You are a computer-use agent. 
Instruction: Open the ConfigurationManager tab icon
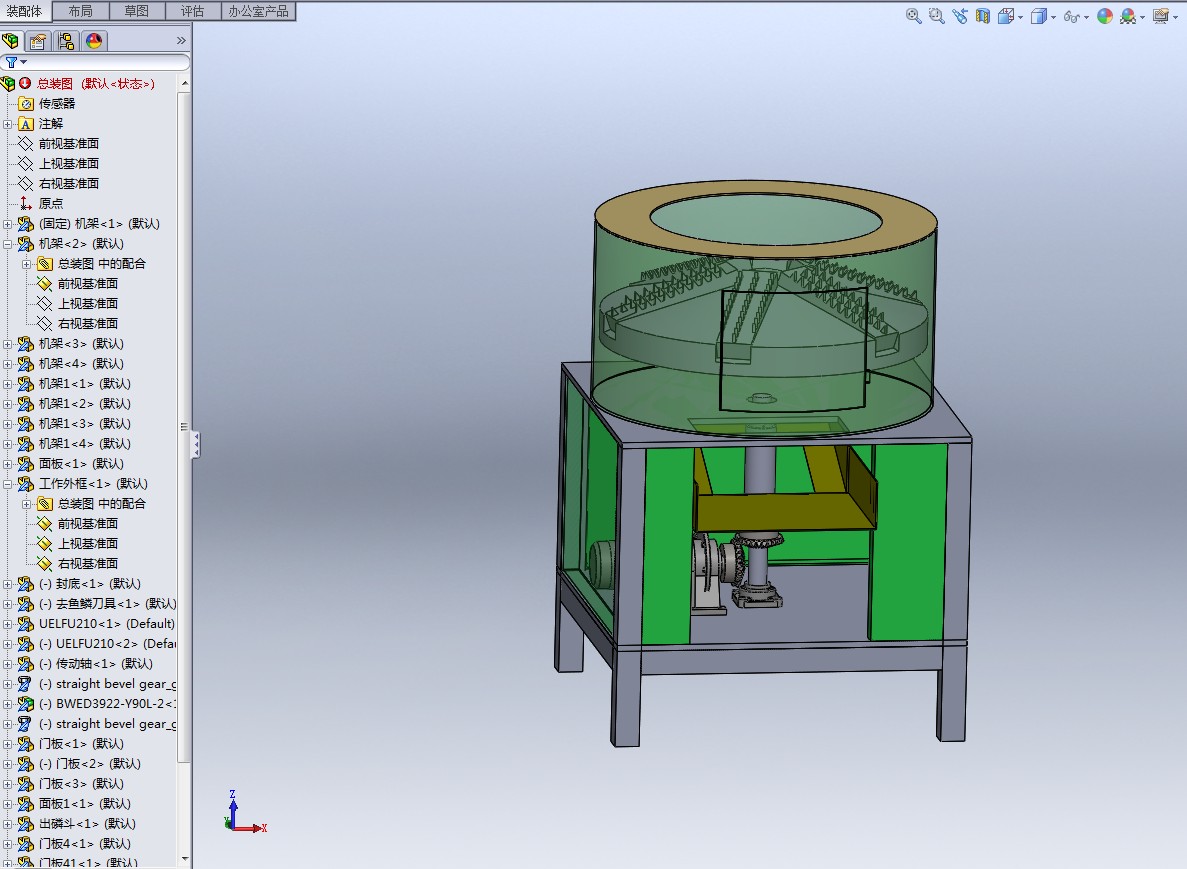coord(66,41)
